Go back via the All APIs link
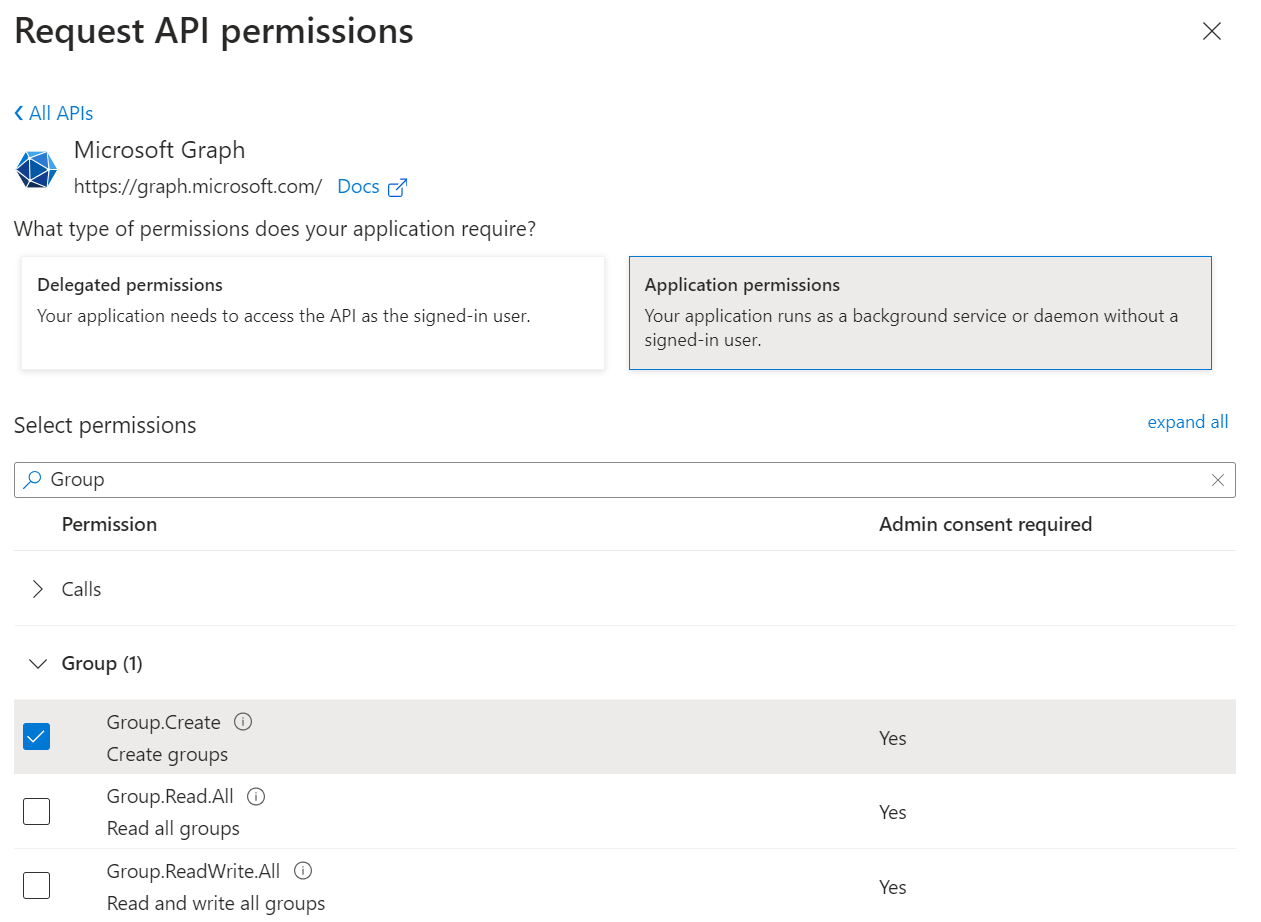Screen dimensions: 1261x922 click(54, 113)
